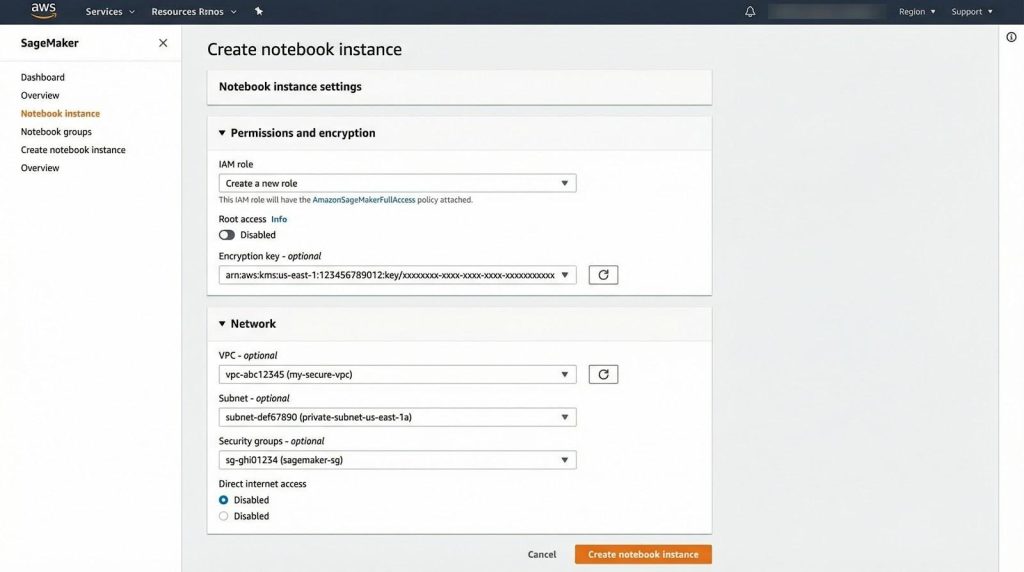
Task: Collapse the Network section
Action: [223, 324]
